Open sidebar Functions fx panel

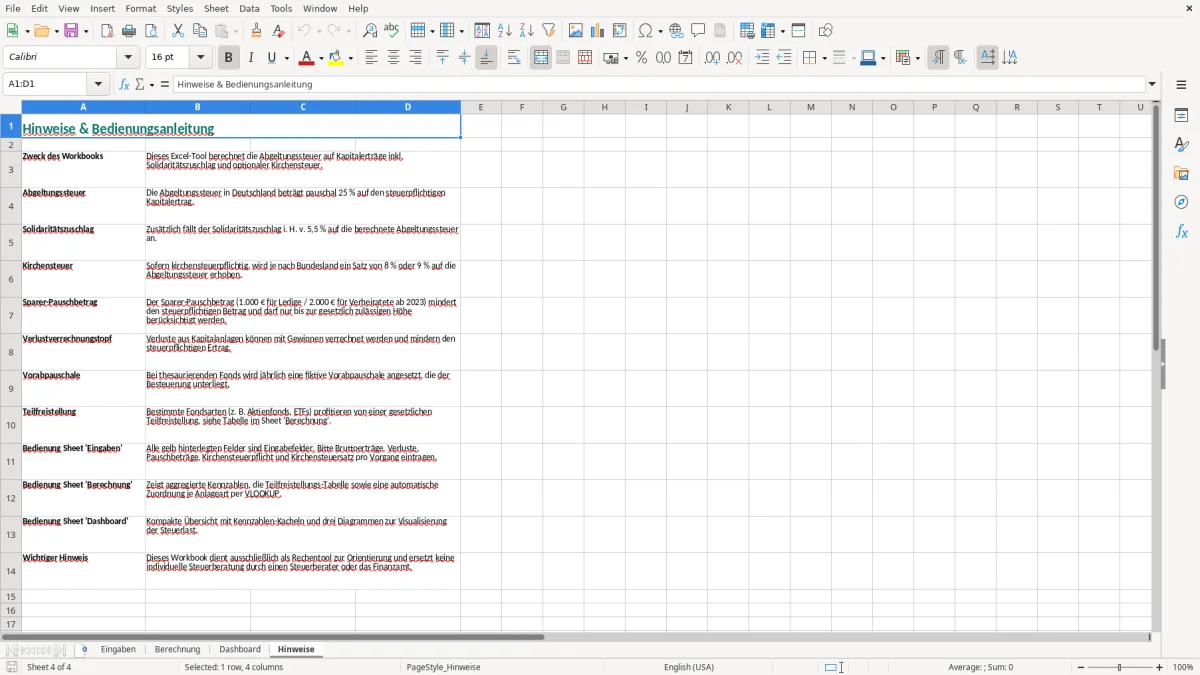(x=1181, y=232)
